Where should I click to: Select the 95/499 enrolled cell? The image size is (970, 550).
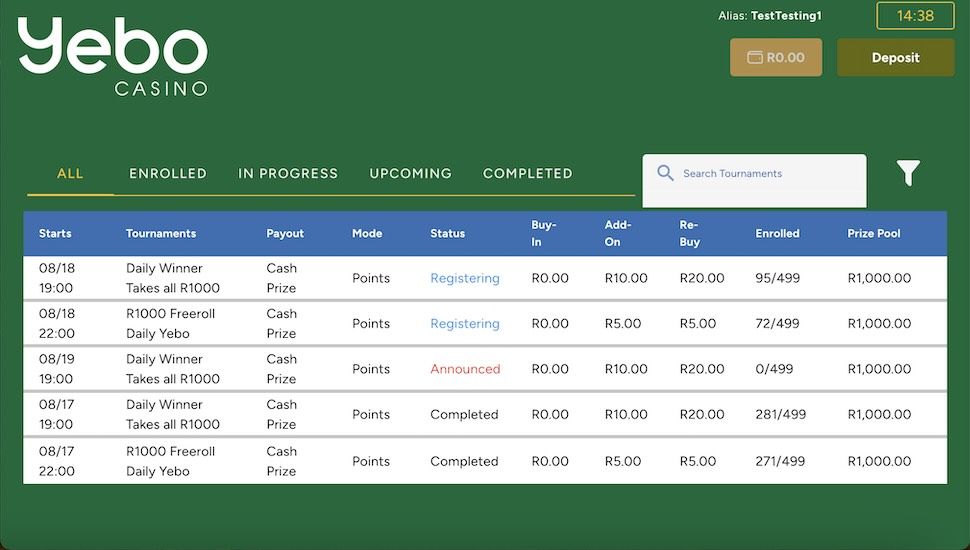[x=777, y=278]
